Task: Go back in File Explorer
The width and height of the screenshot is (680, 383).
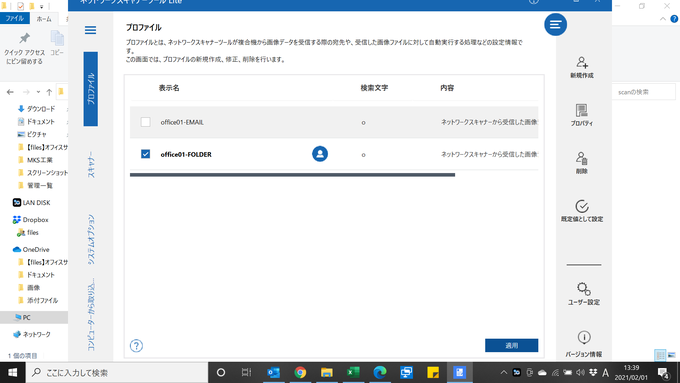Action: click(10, 92)
